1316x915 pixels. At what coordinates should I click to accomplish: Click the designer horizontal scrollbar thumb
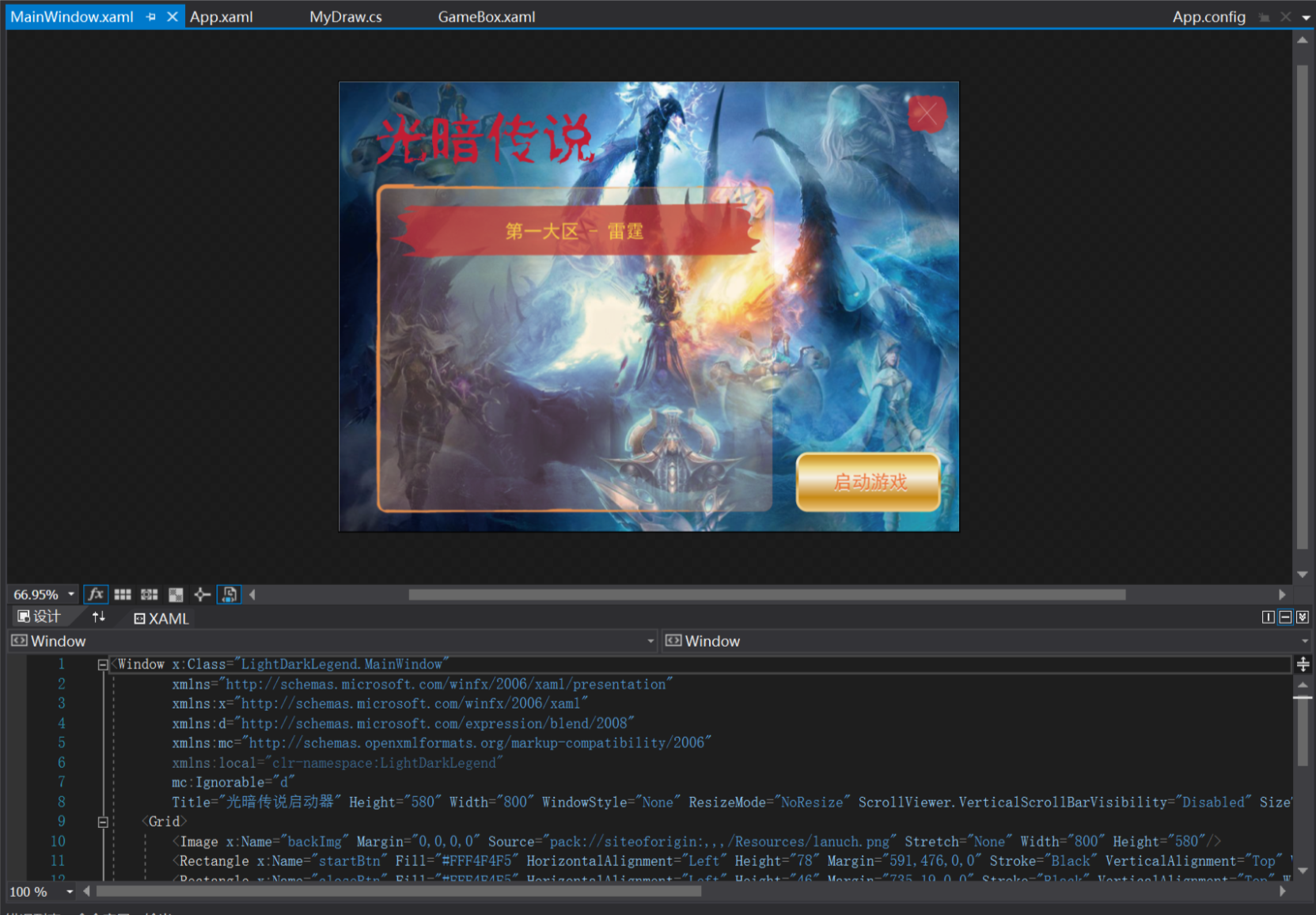tap(767, 594)
